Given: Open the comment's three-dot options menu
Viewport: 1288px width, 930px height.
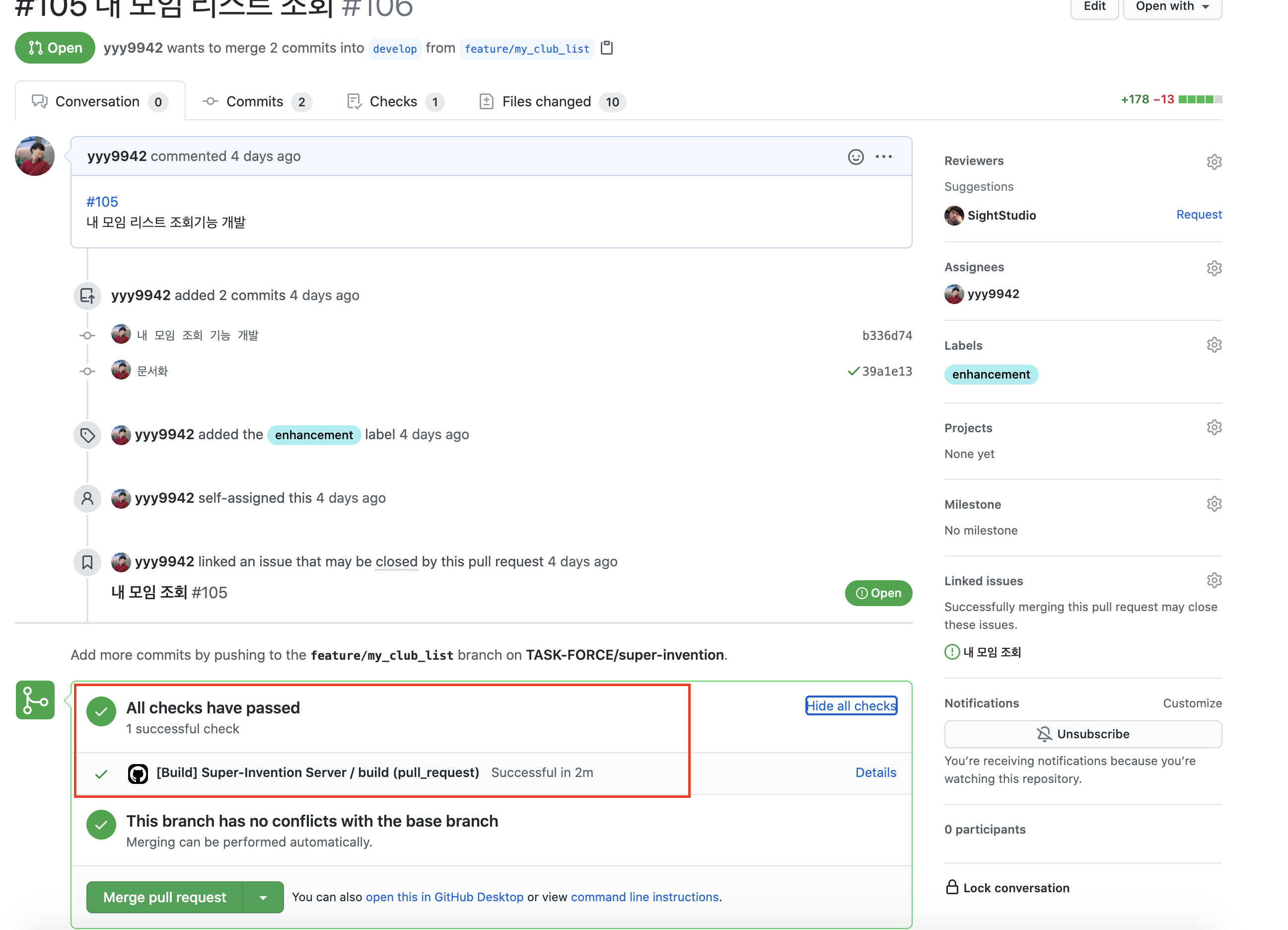Looking at the screenshot, I should (x=883, y=156).
